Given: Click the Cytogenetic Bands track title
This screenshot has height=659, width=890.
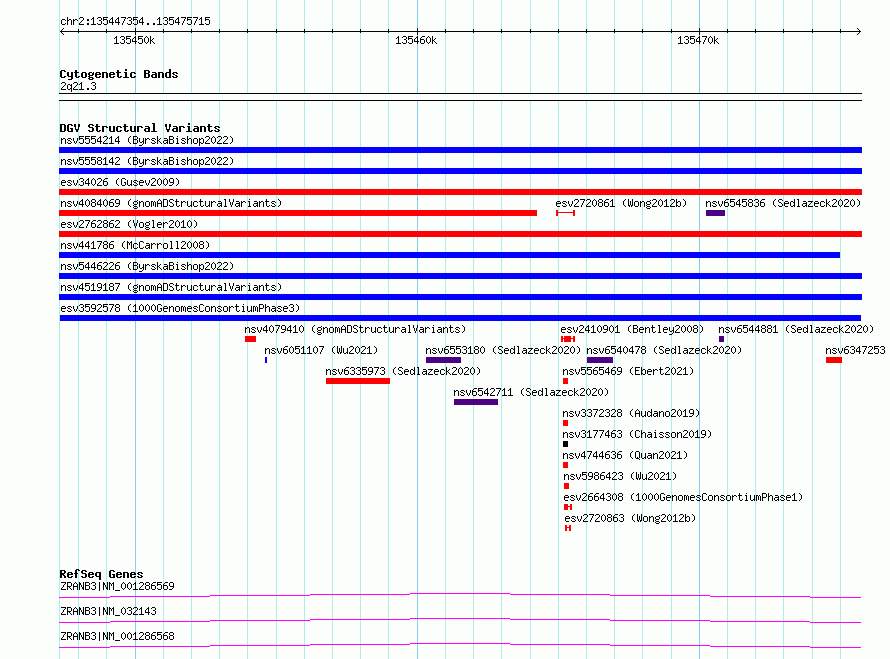Looking at the screenshot, I should coord(119,74).
